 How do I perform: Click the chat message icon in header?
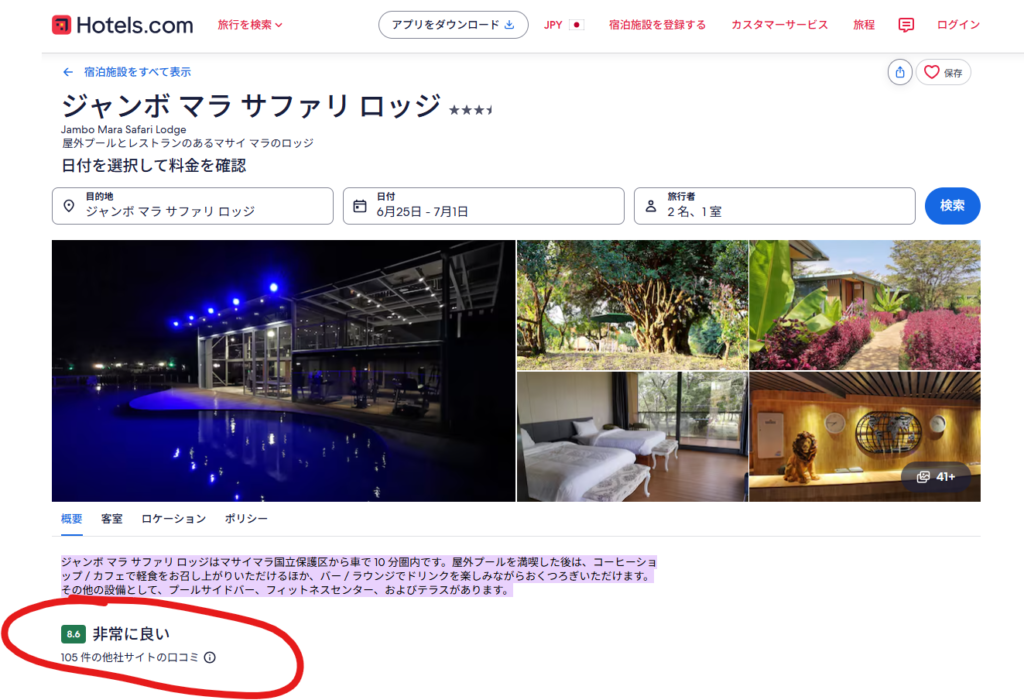click(906, 25)
